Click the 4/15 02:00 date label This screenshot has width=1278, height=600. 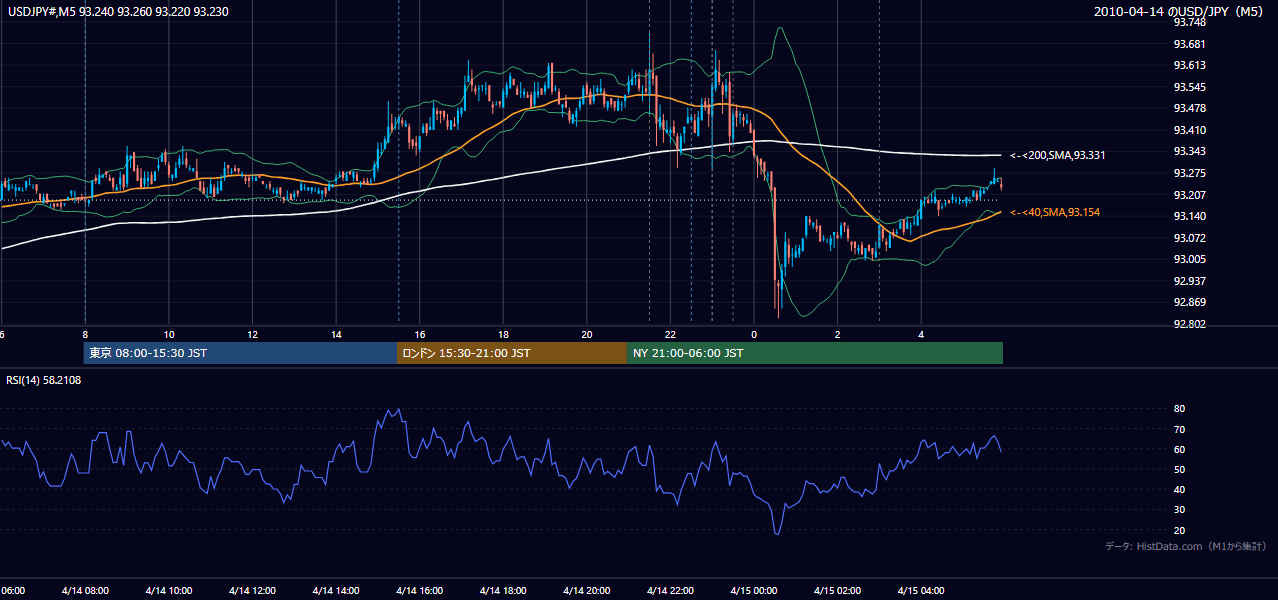pos(837,590)
